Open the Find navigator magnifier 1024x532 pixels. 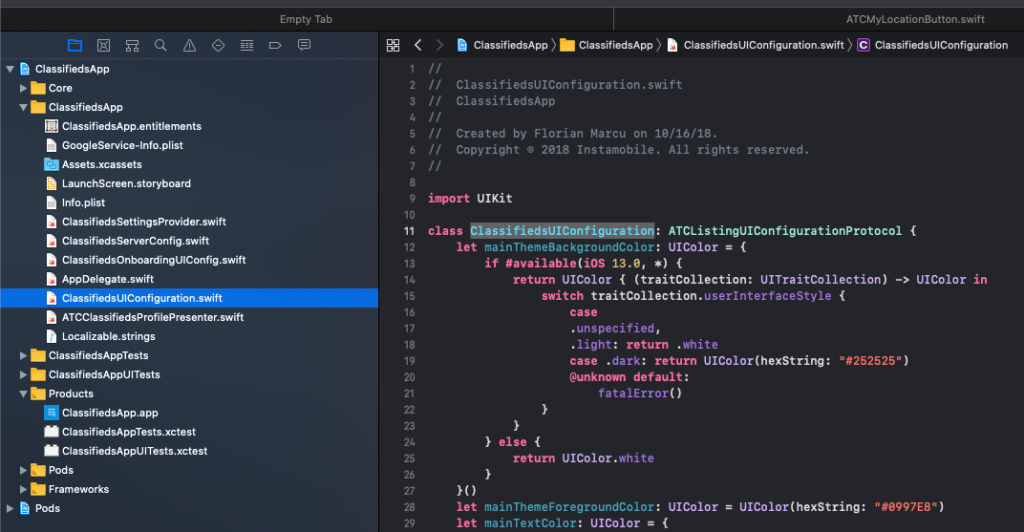pos(161,45)
